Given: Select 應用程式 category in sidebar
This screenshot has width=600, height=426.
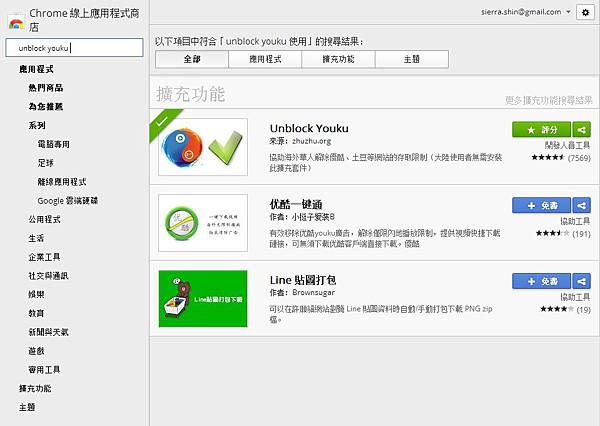Looking at the screenshot, I should pyautogui.click(x=36, y=69).
